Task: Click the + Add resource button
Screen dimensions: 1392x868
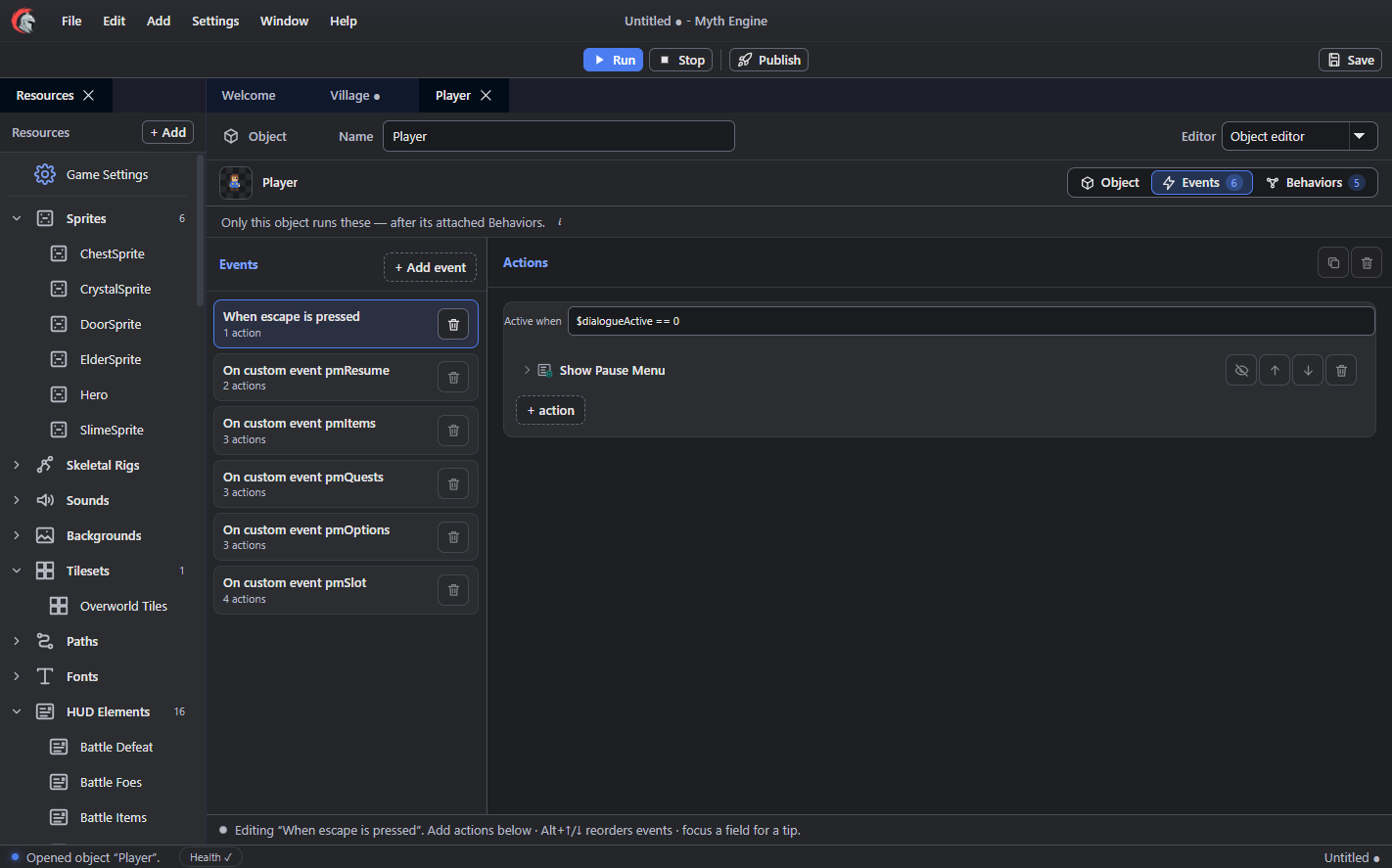Action: [168, 132]
